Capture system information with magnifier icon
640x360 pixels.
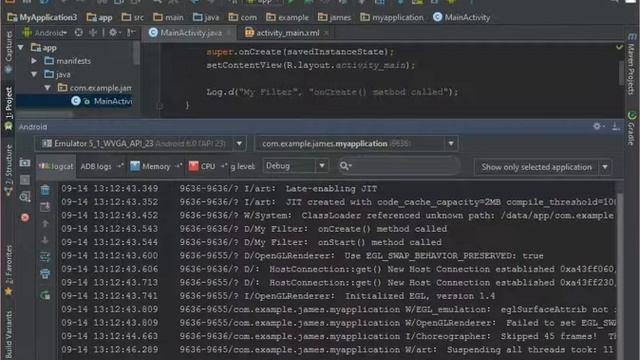(25, 198)
